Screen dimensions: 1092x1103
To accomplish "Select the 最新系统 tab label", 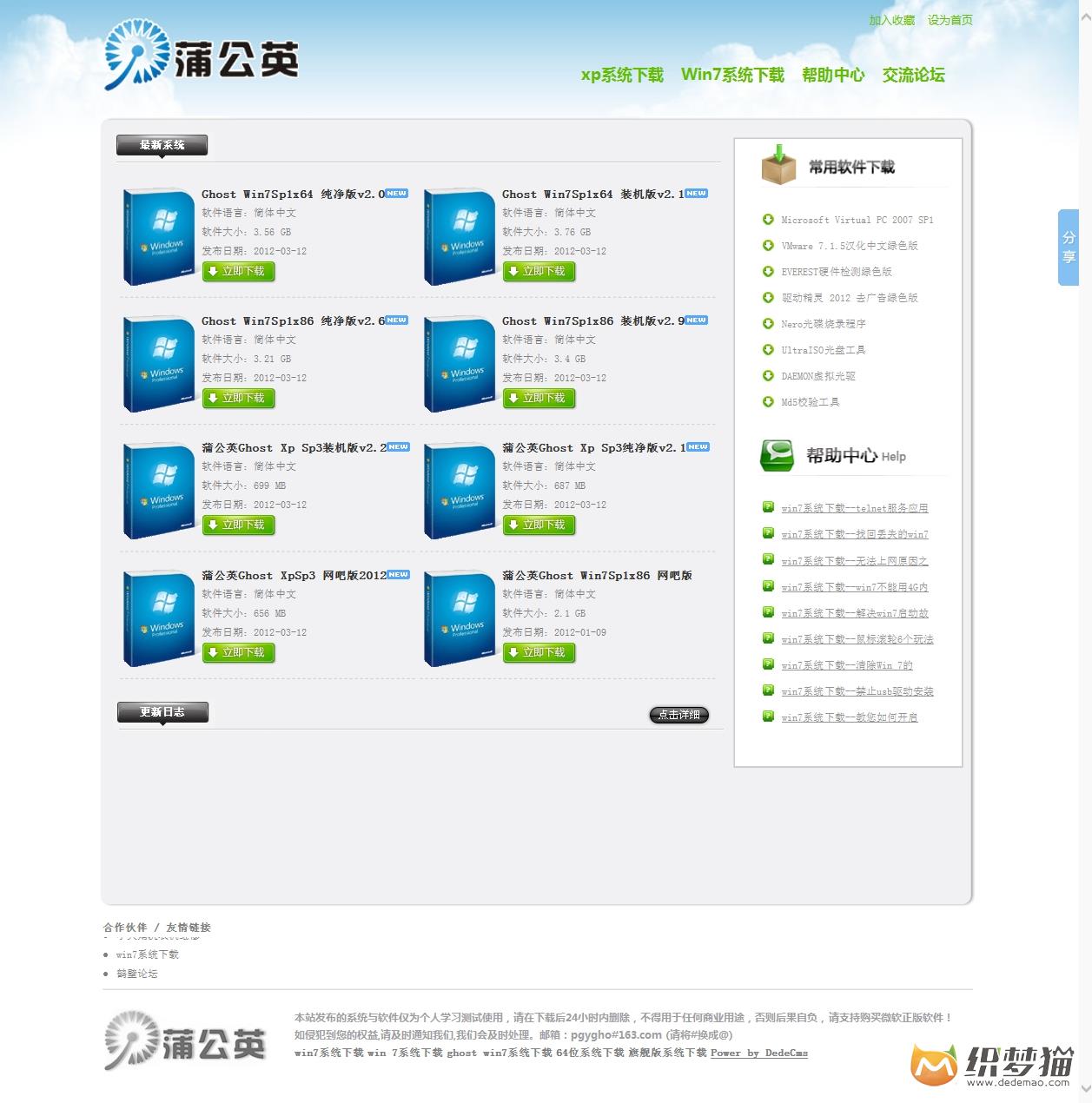I will [162, 145].
